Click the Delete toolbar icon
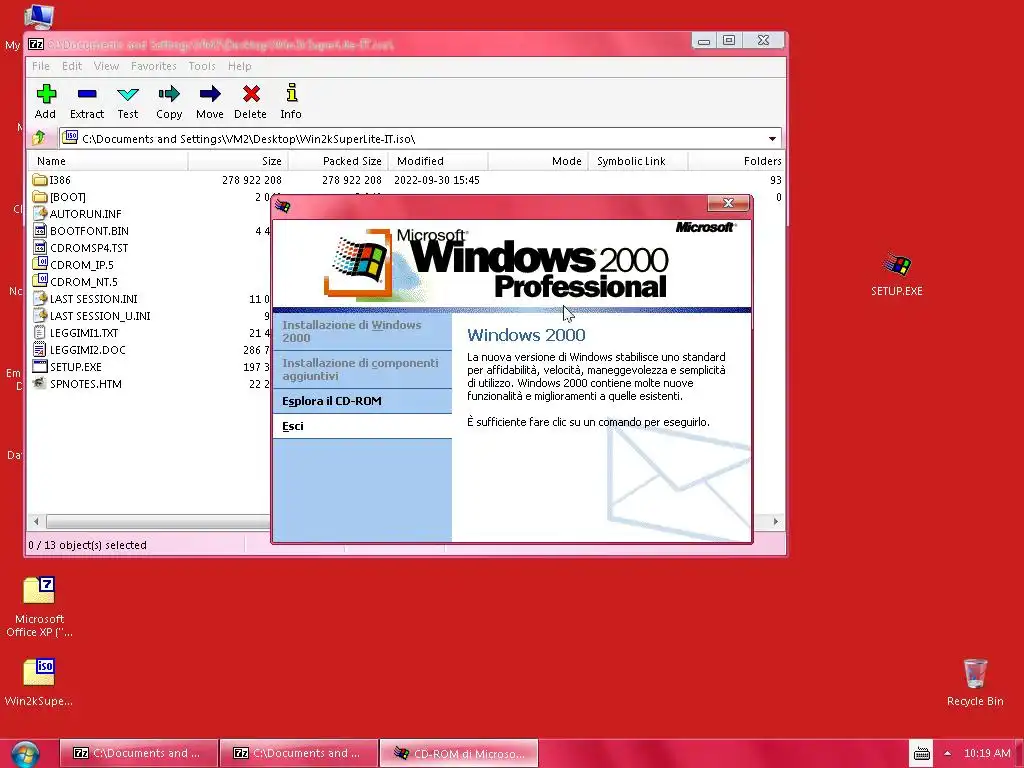 [x=251, y=94]
